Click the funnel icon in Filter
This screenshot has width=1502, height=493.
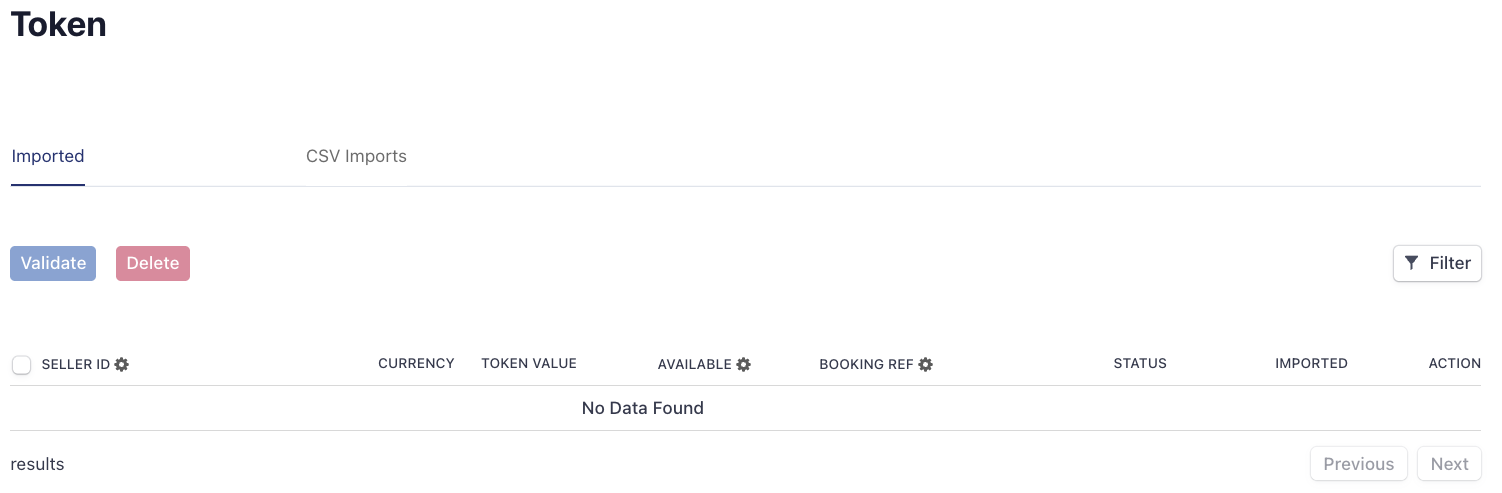tap(1411, 263)
